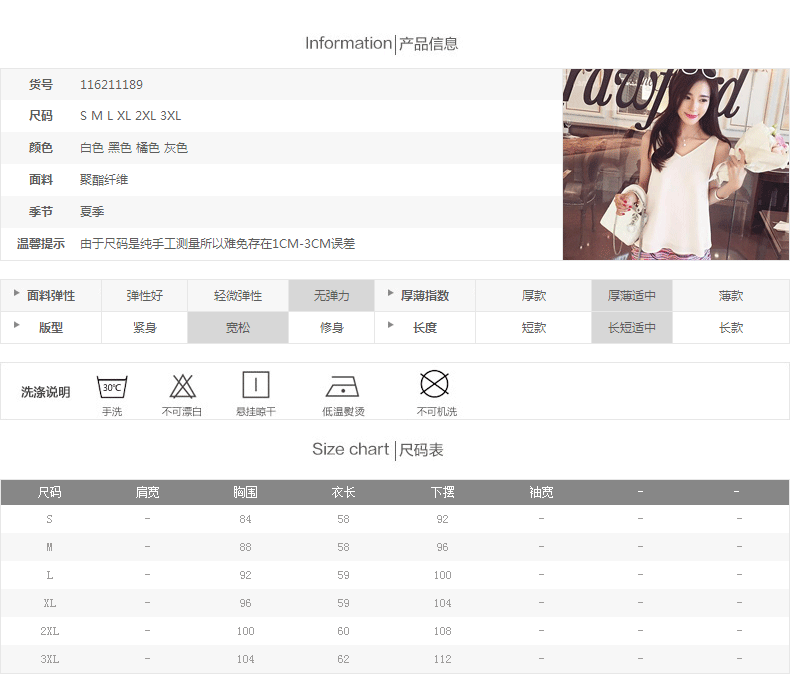Click the product number 116211189
The image size is (790, 686).
111,85
